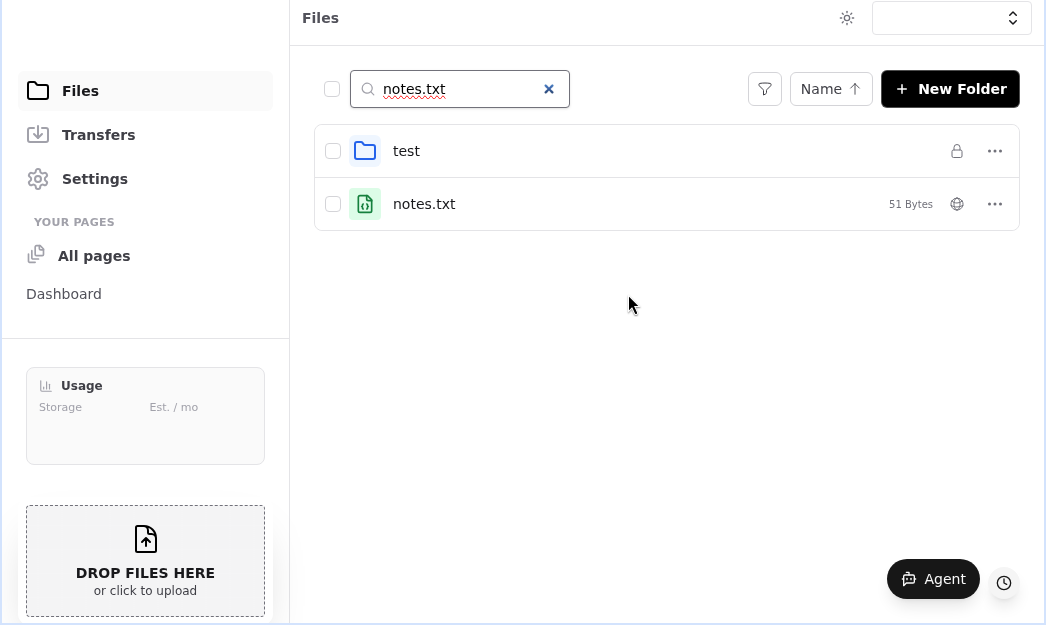The width and height of the screenshot is (1046, 625).
Task: Click the Files folder icon in sidebar
Action: (38, 91)
